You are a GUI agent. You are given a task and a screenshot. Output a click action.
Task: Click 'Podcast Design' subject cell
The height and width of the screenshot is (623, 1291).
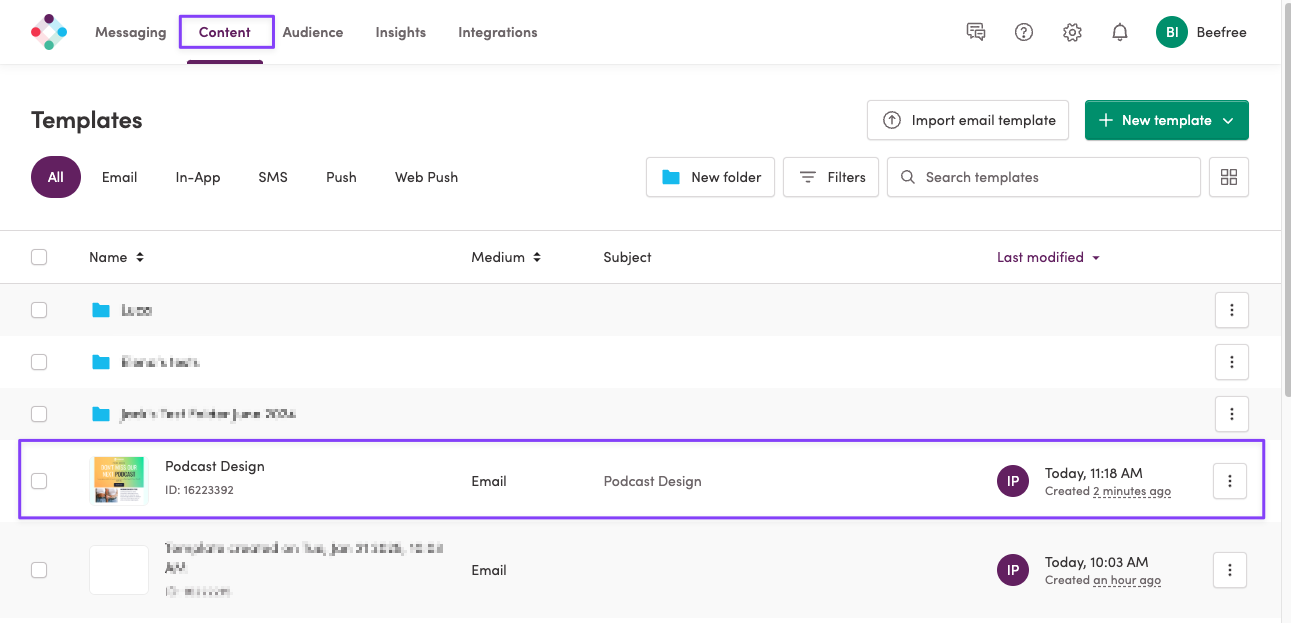tap(652, 481)
